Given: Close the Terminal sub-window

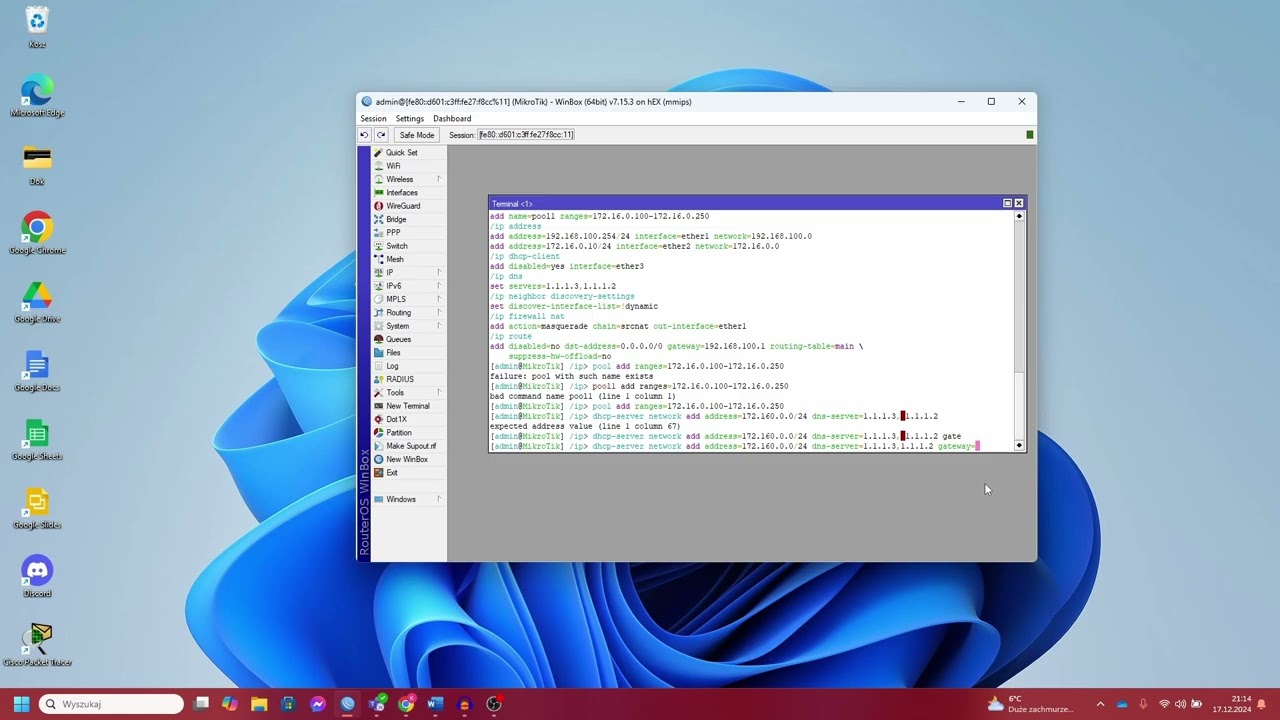Looking at the screenshot, I should tap(1019, 203).
